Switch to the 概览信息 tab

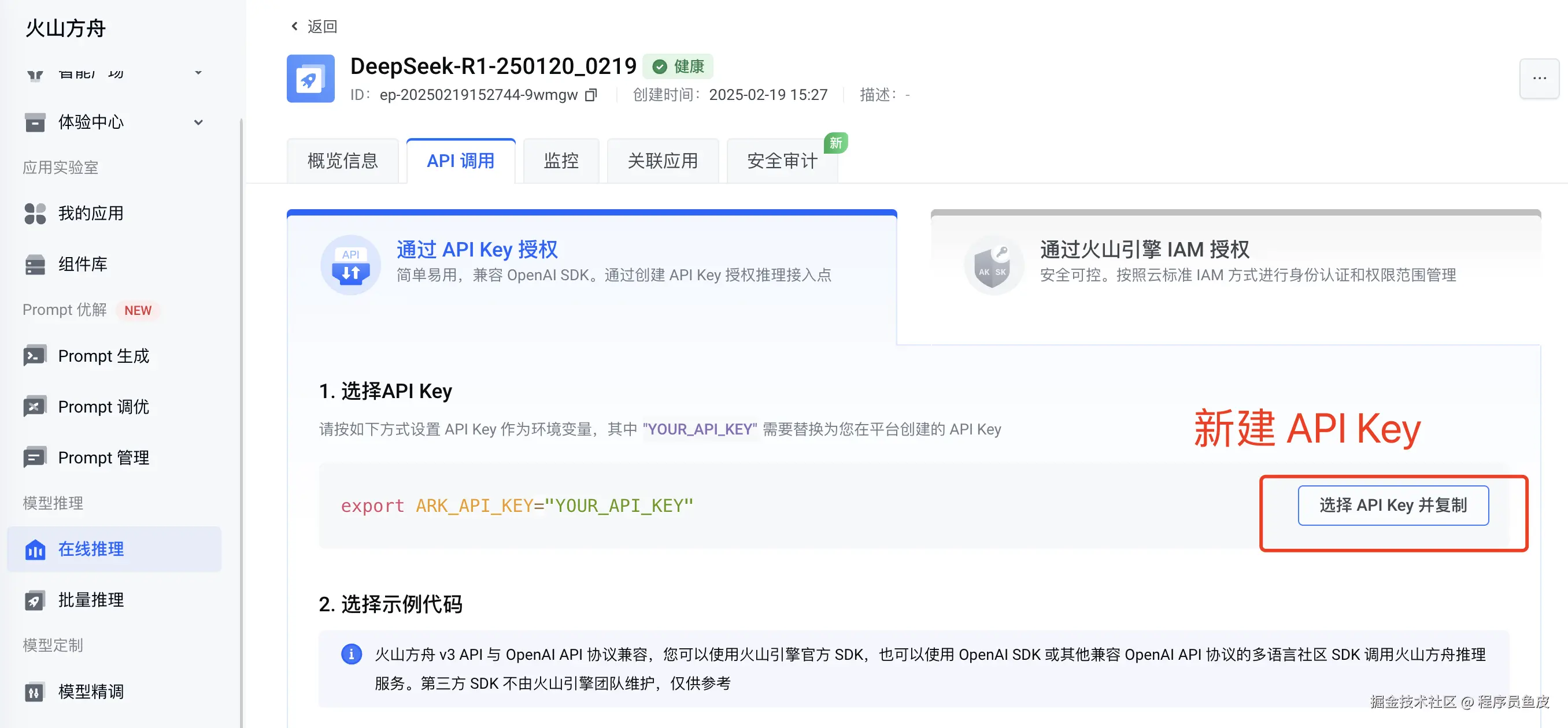342,161
